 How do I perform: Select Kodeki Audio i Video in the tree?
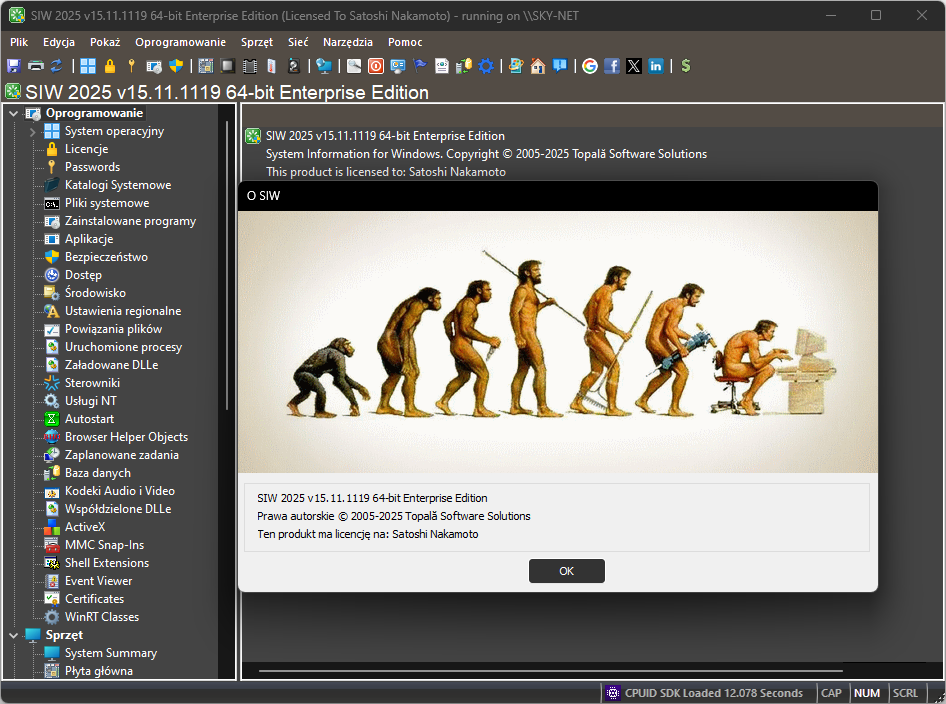click(119, 491)
